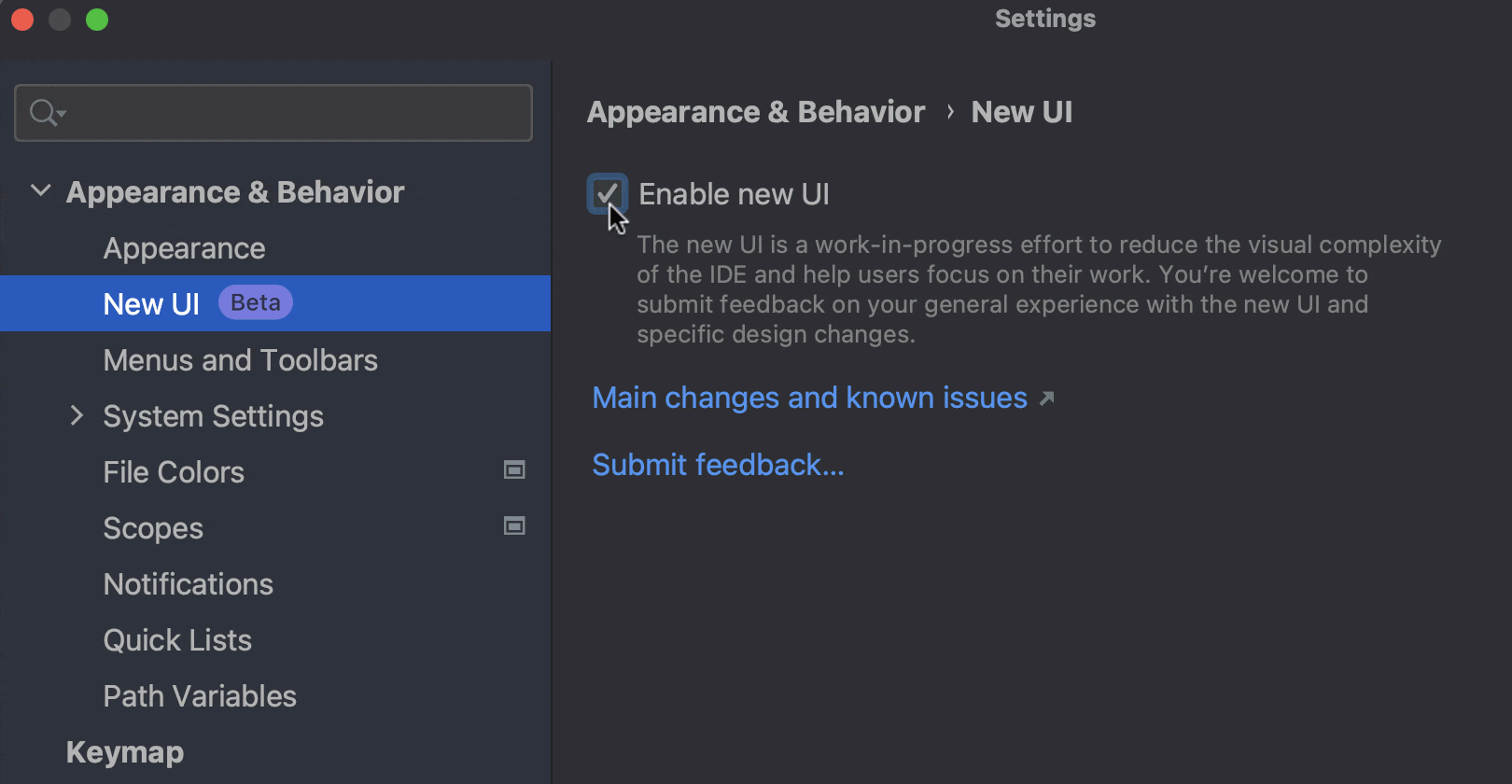Click the search magnifier icon in Settings
This screenshot has width=1512, height=784.
[42, 112]
